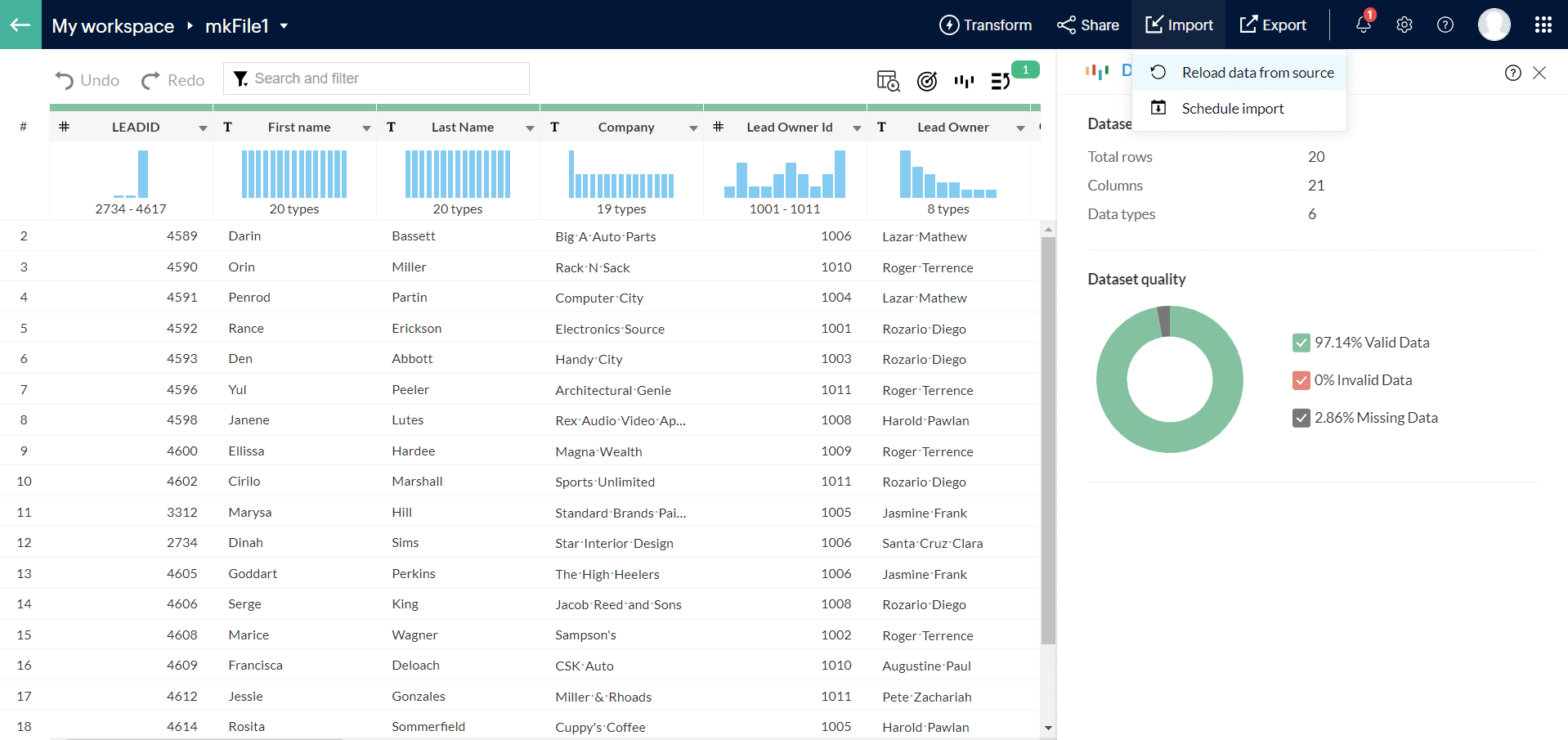The width and height of the screenshot is (1568, 740).
Task: Open the data preview table icon
Action: pyautogui.click(x=888, y=80)
